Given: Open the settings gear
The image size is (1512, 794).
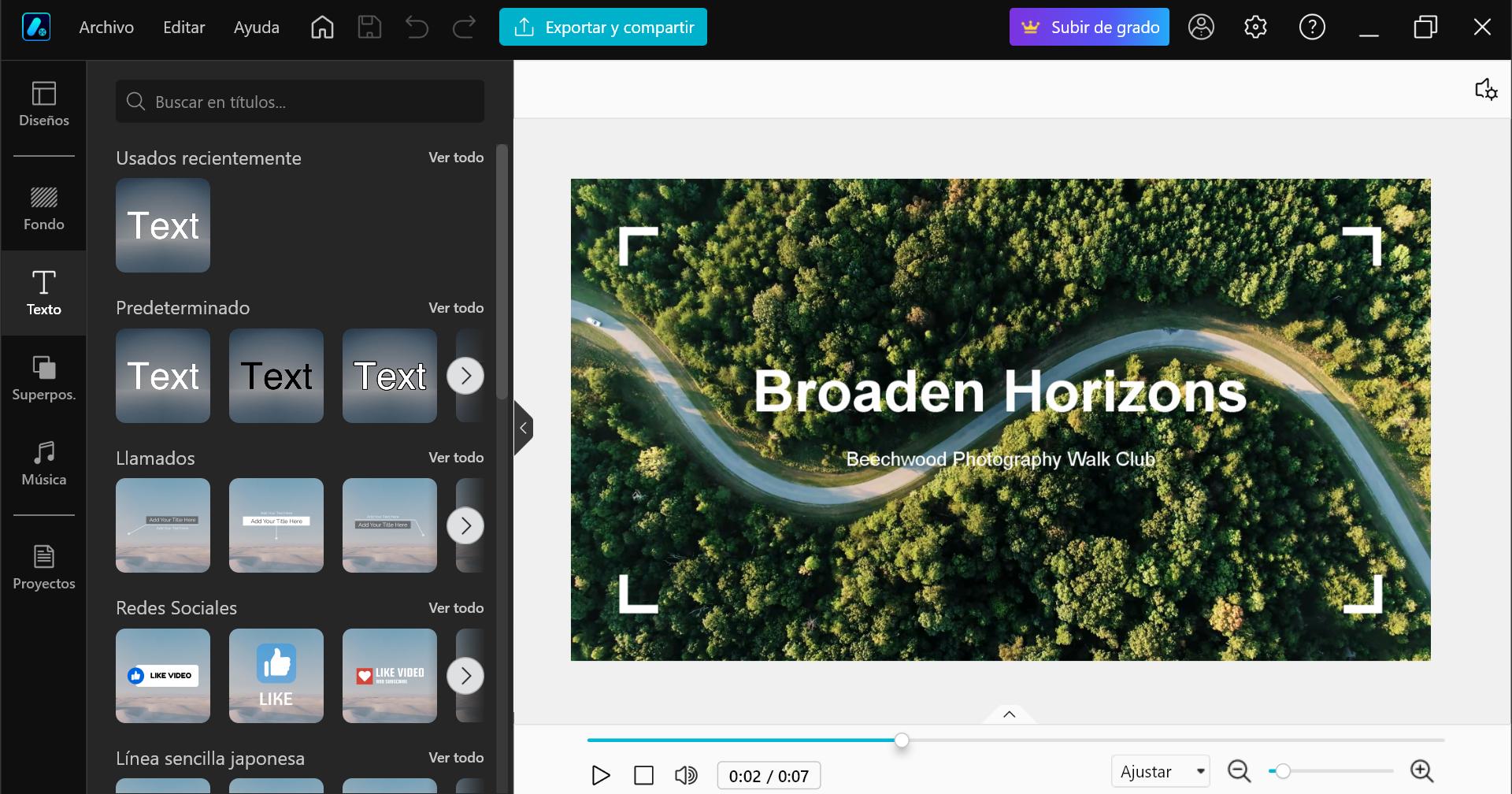Looking at the screenshot, I should (x=1255, y=27).
